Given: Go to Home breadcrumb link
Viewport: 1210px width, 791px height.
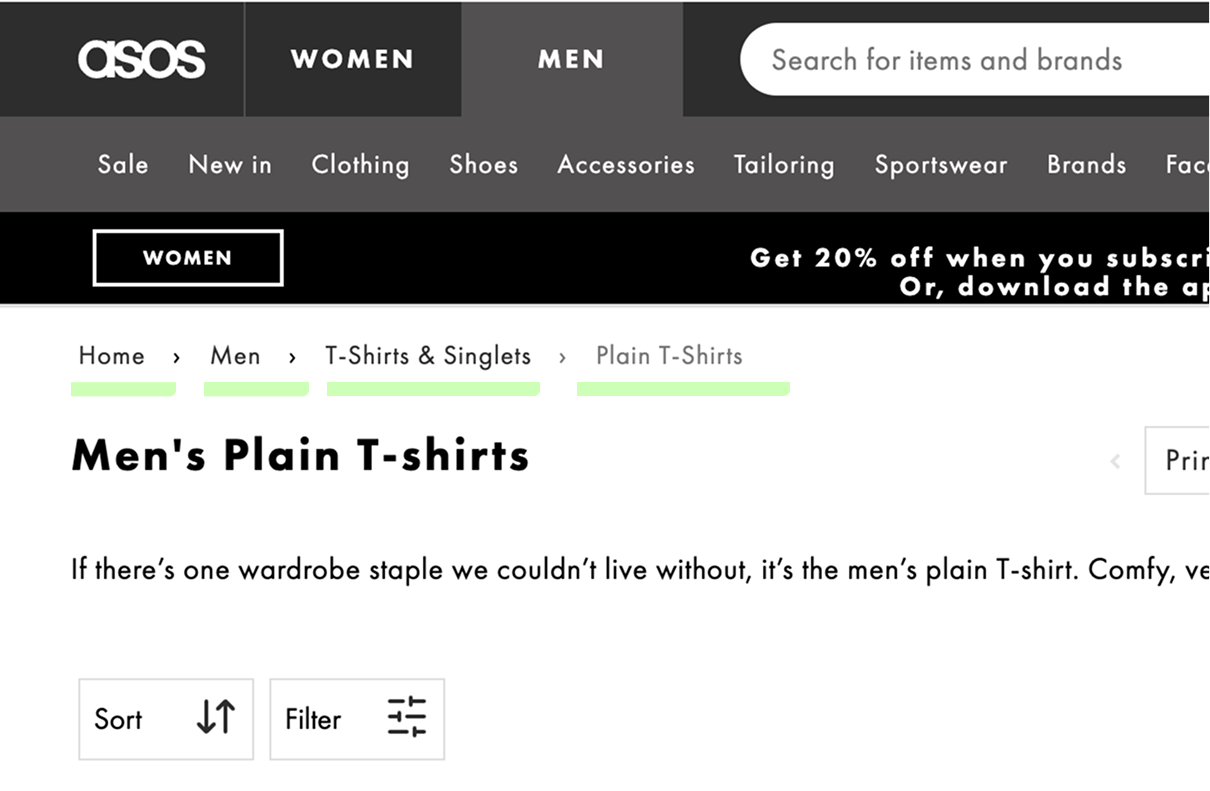Looking at the screenshot, I should [112, 356].
